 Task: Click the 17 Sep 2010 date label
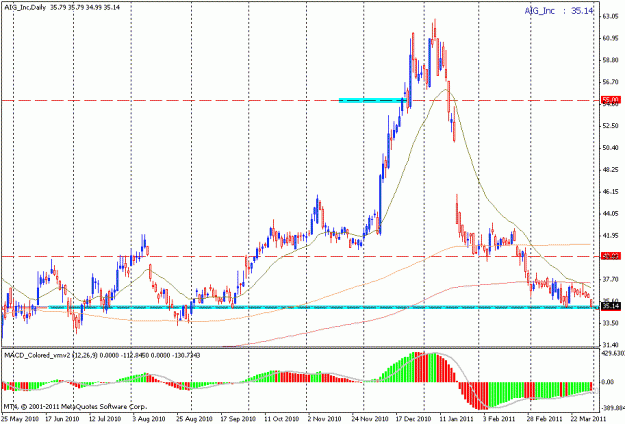pos(238,419)
